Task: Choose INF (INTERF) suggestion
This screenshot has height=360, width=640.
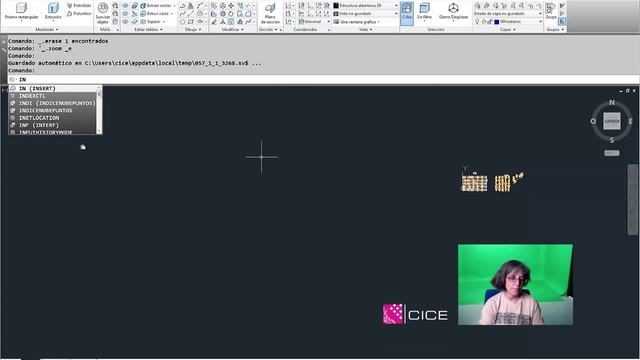Action: [x=52, y=125]
